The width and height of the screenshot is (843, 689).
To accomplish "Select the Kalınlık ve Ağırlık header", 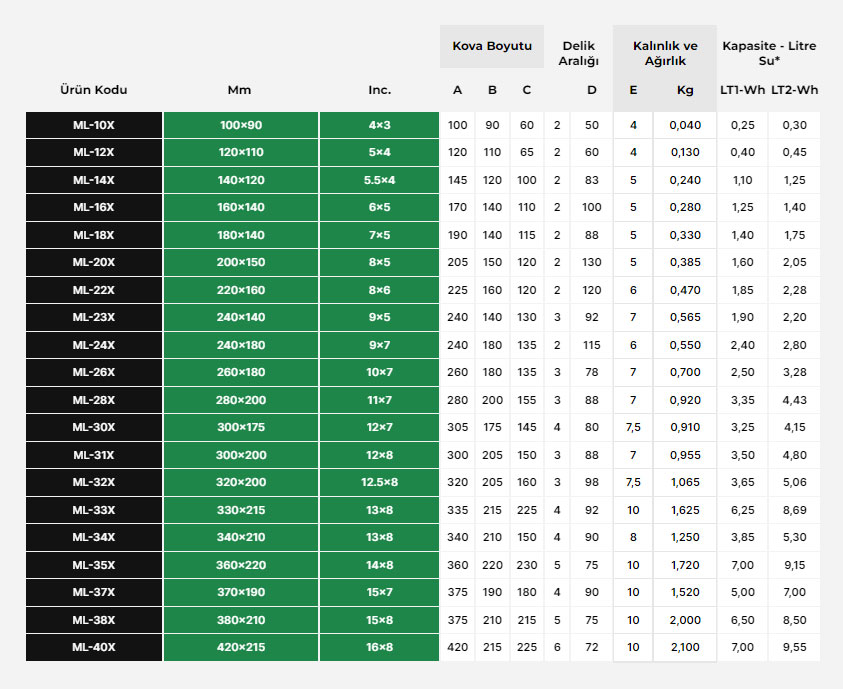I will pos(665,53).
